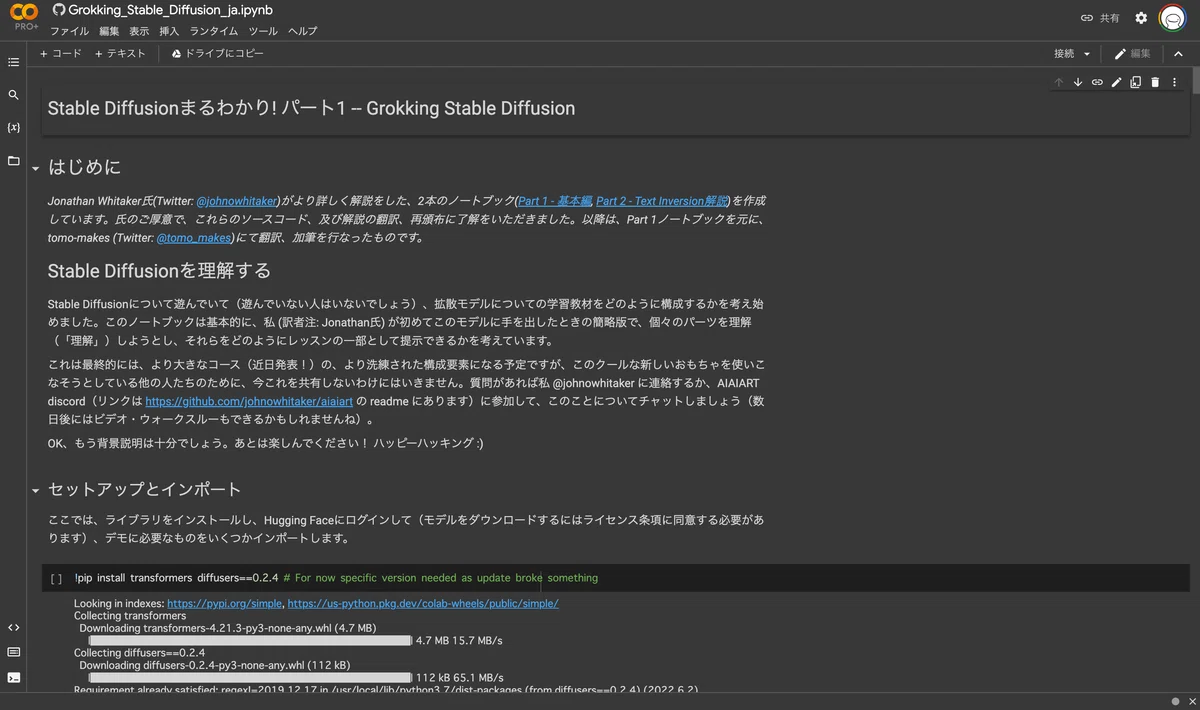Copy link to cell icon
This screenshot has height=710, width=1200.
(1097, 82)
